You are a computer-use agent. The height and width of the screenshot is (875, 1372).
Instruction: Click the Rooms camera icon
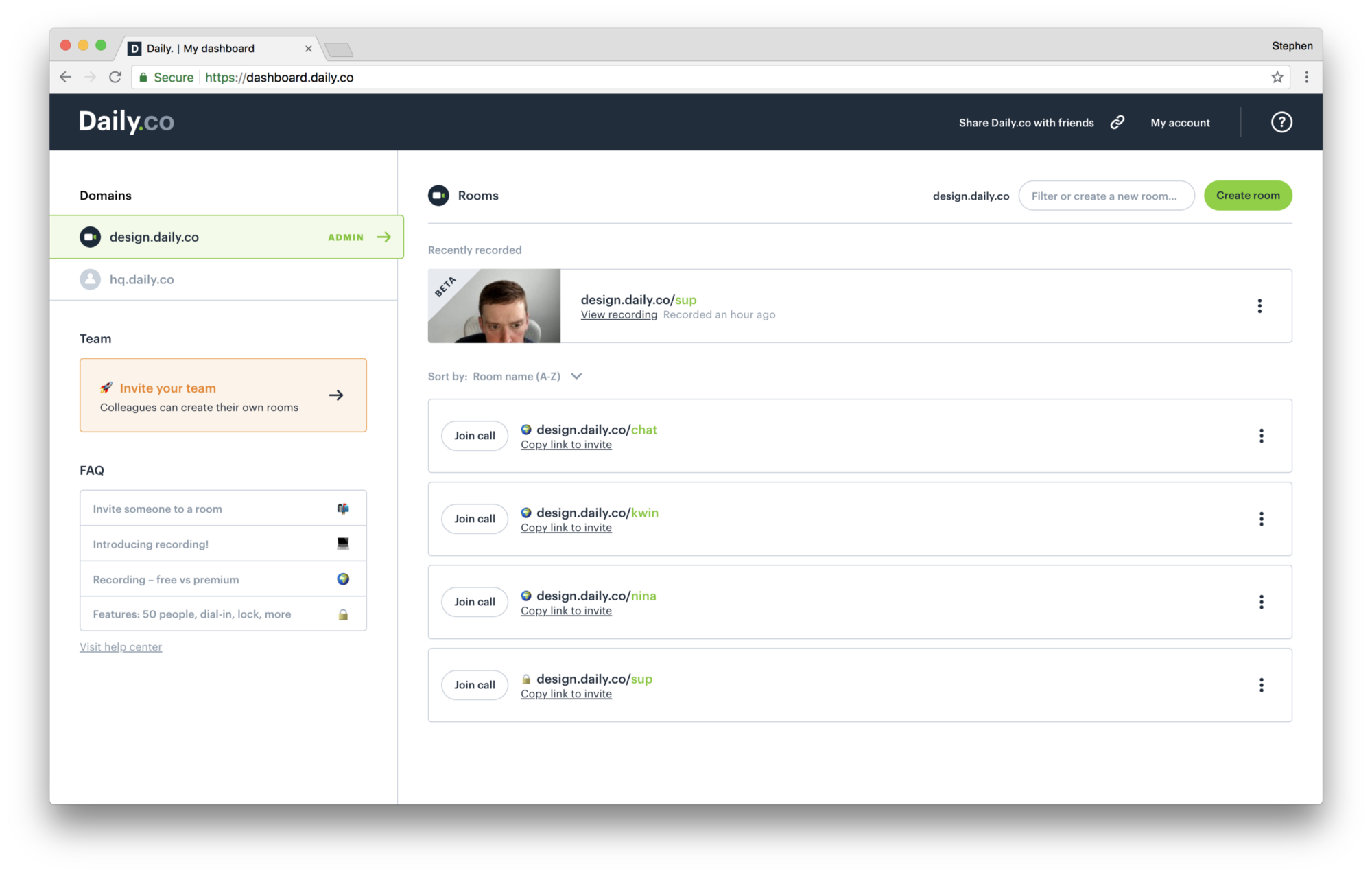tap(438, 196)
